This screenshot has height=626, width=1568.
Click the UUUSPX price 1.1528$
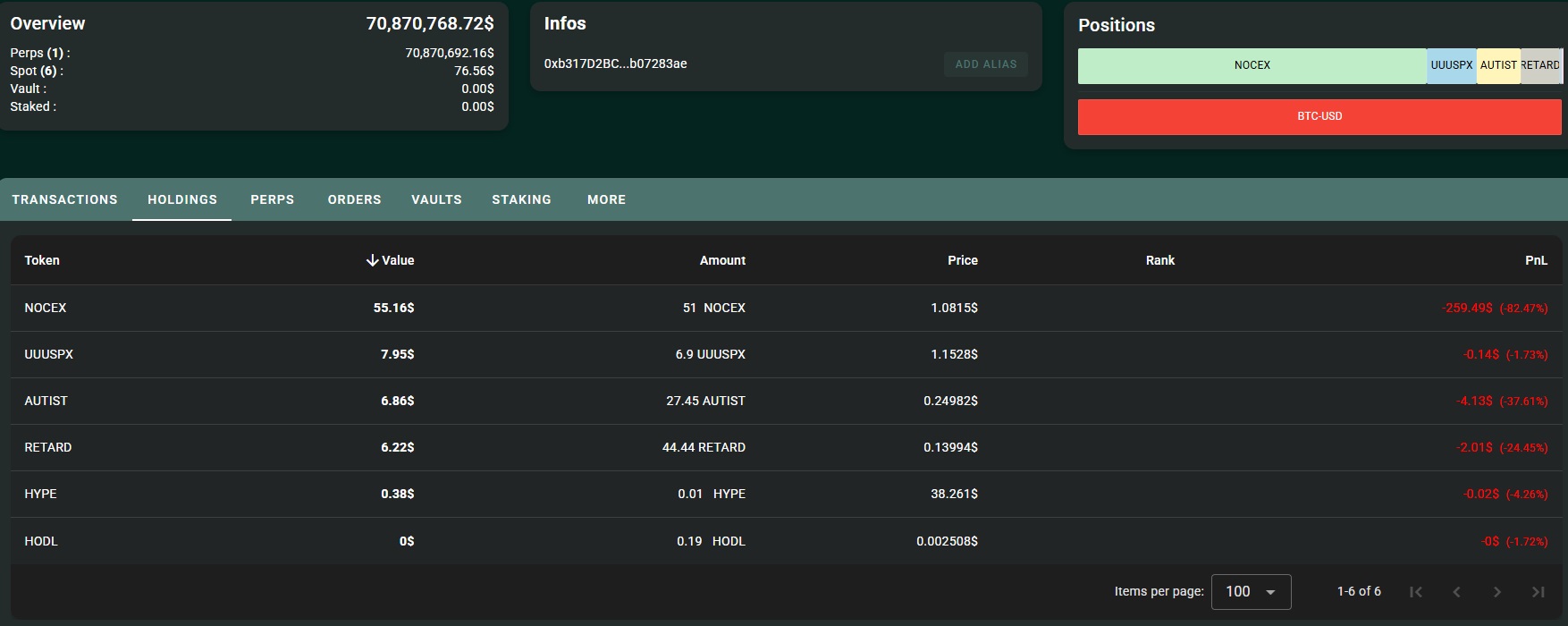click(954, 354)
